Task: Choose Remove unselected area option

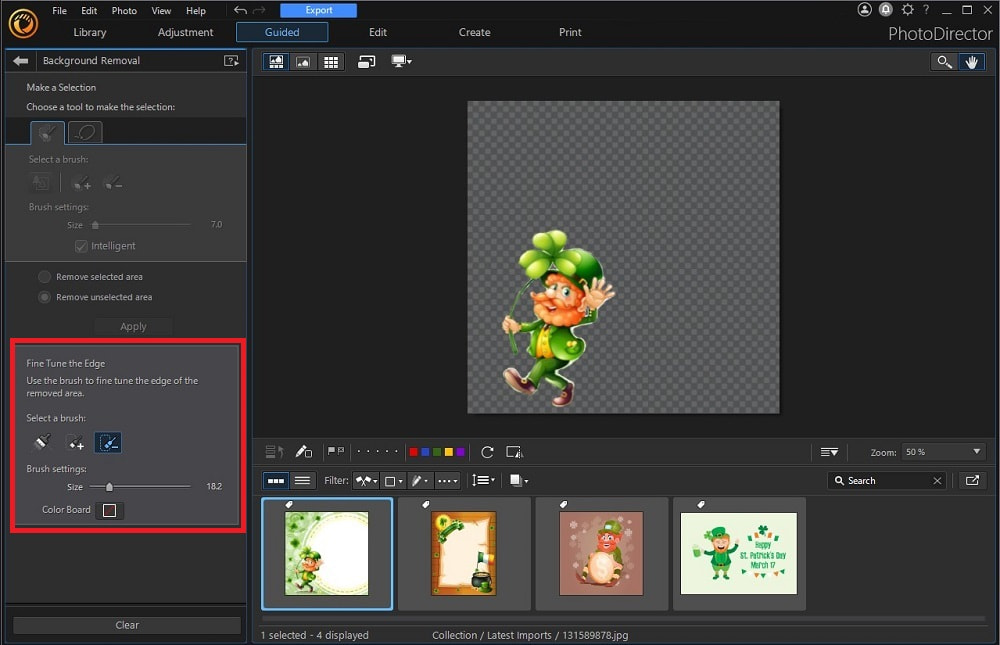Action: click(x=44, y=297)
